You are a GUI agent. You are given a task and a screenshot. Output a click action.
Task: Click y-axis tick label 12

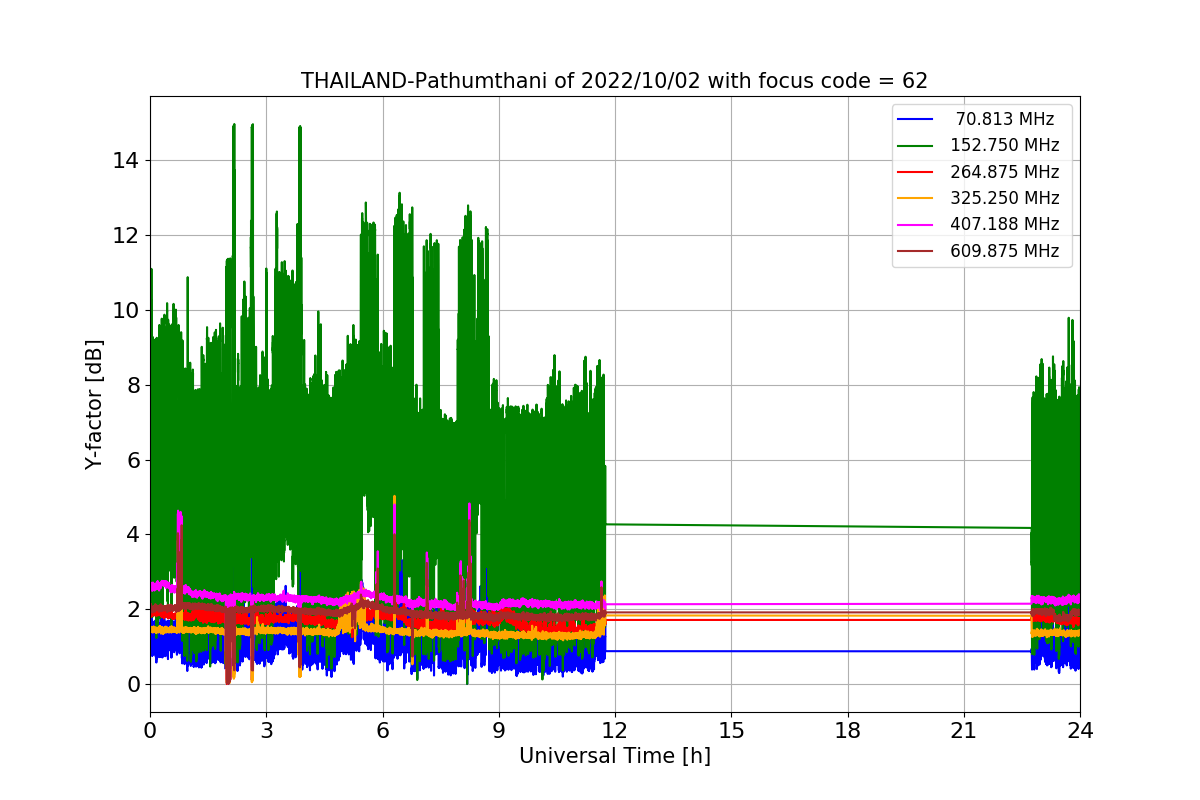[x=127, y=235]
